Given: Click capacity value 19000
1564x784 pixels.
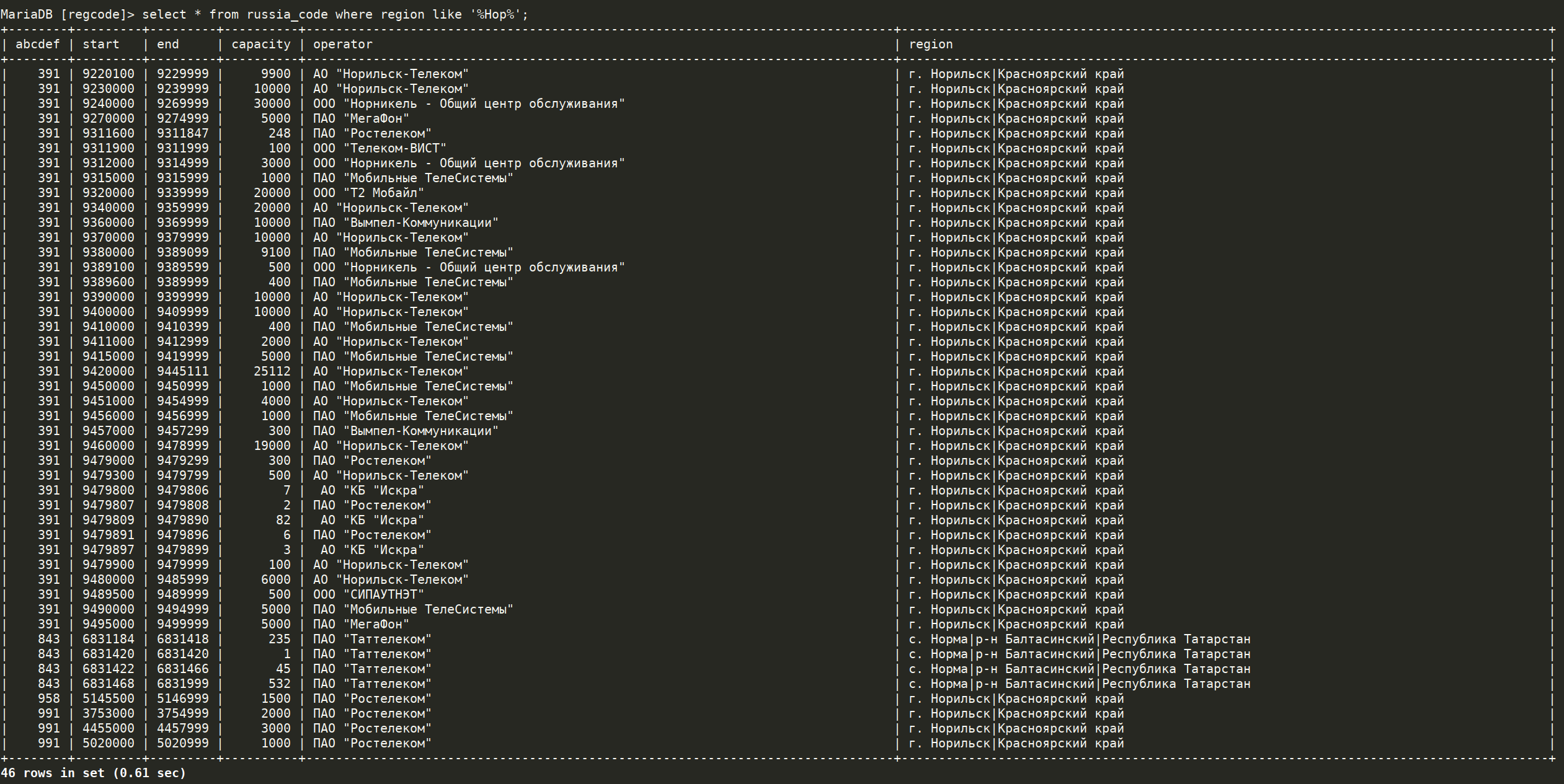Looking at the screenshot, I should point(272,446).
